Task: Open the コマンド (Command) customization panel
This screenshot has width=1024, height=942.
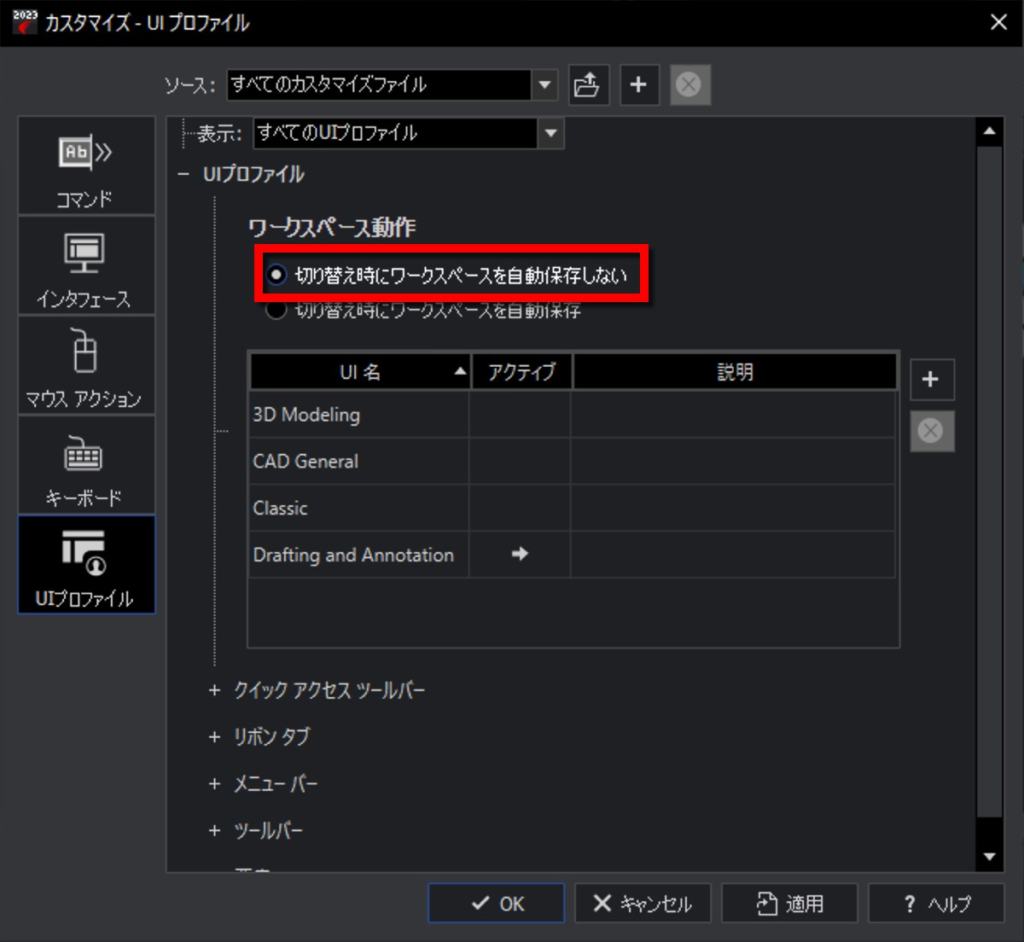Action: (86, 165)
